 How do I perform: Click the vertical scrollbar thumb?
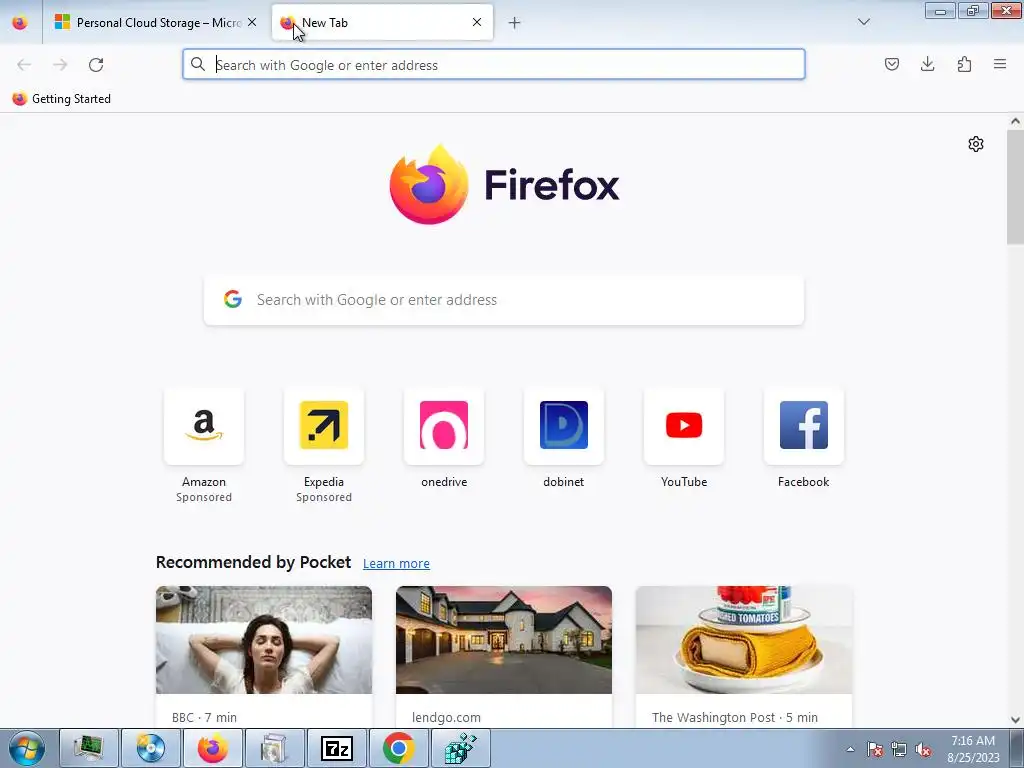point(1015,187)
